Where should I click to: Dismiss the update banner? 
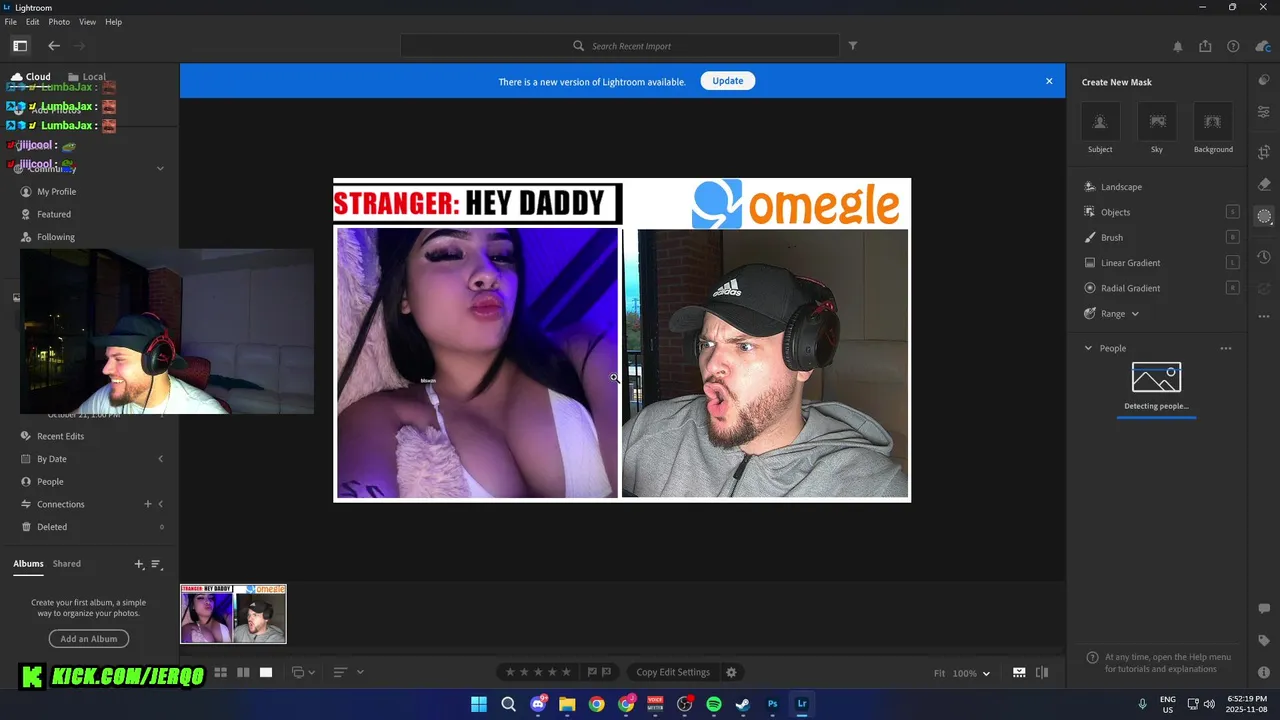pos(1049,81)
